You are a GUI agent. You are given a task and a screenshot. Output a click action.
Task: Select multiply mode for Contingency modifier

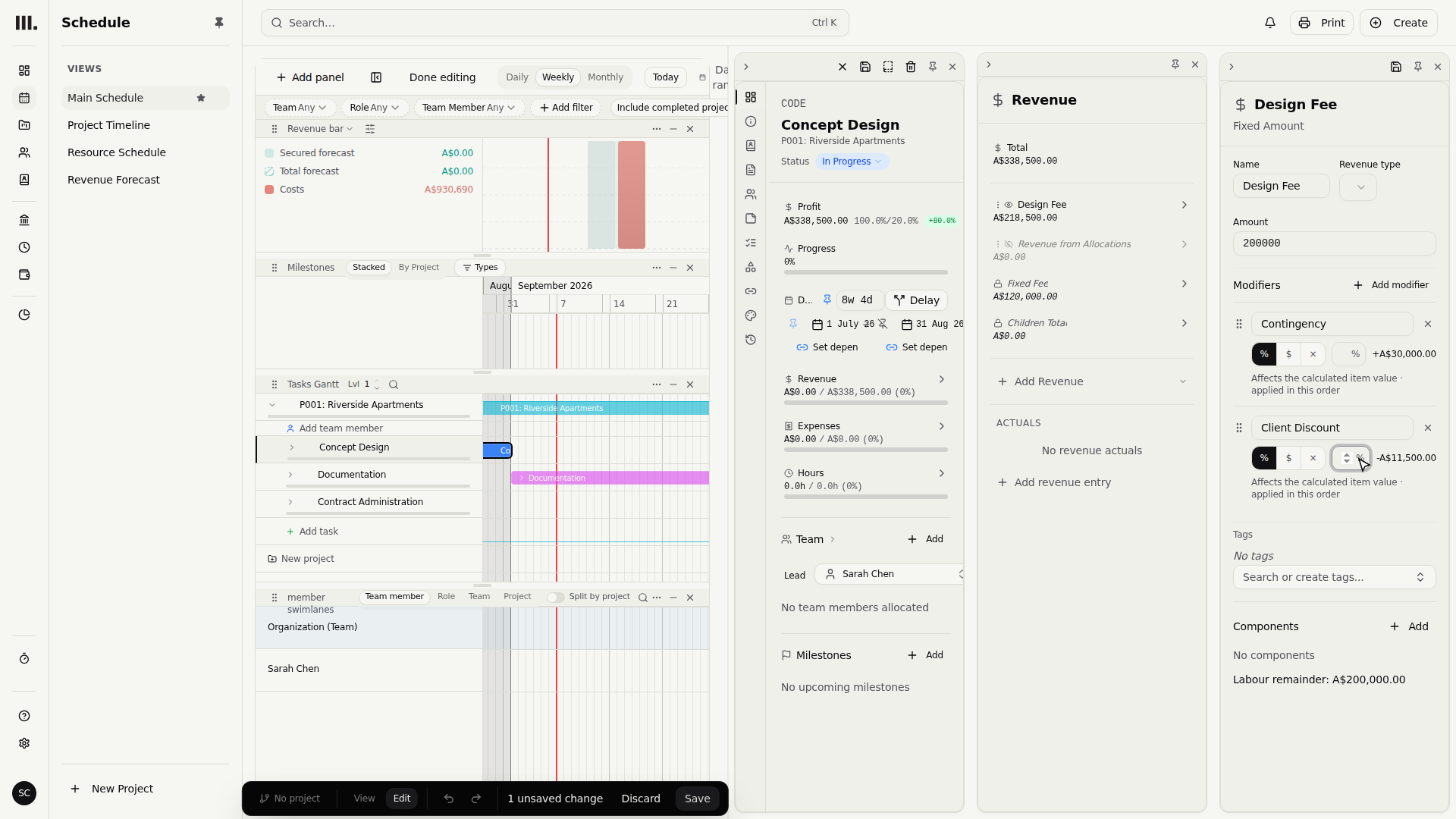[x=1313, y=354]
